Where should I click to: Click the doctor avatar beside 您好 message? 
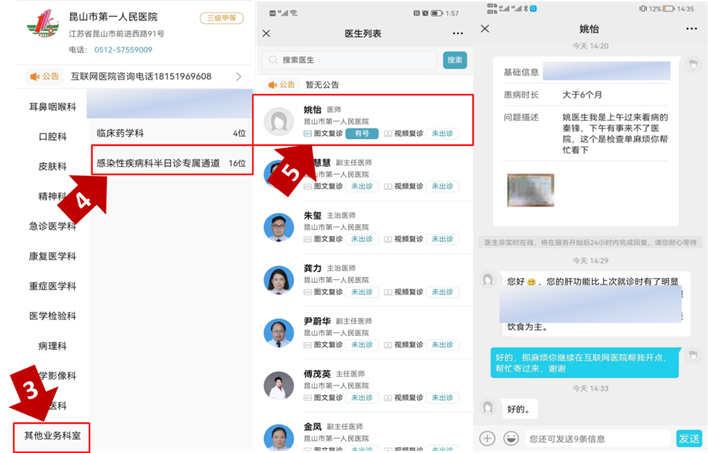point(488,280)
